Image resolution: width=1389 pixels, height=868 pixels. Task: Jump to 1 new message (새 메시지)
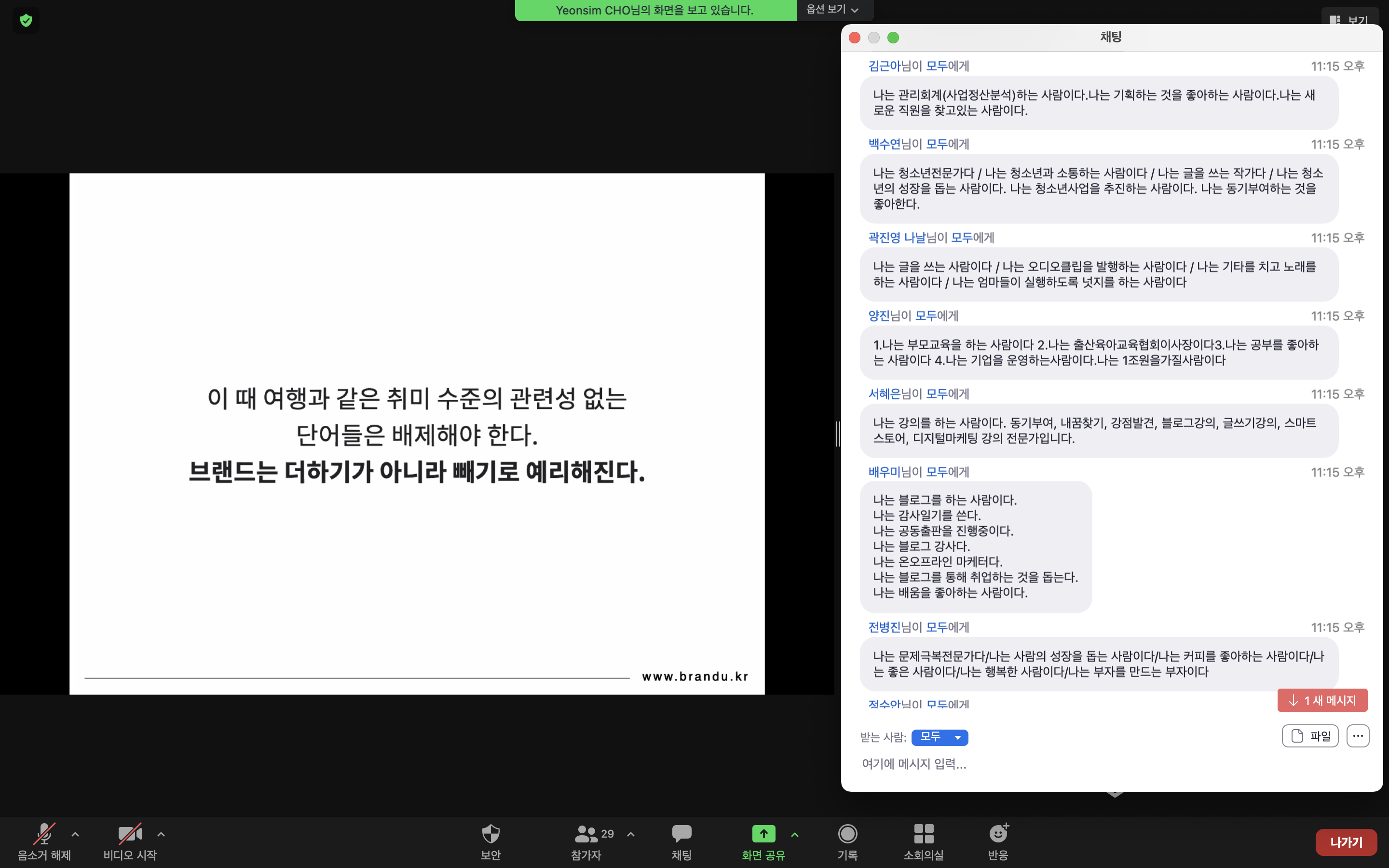(1322, 700)
